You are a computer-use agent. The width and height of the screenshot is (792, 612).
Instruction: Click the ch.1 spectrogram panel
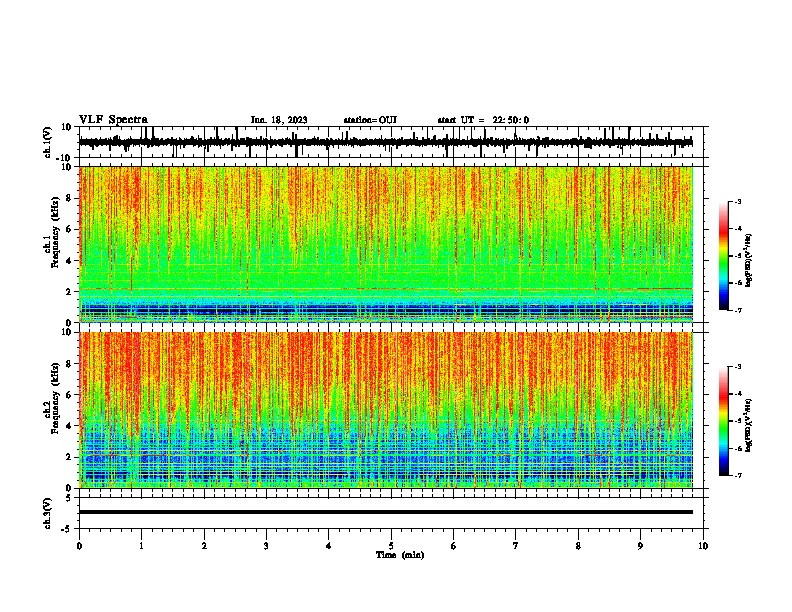click(386, 244)
